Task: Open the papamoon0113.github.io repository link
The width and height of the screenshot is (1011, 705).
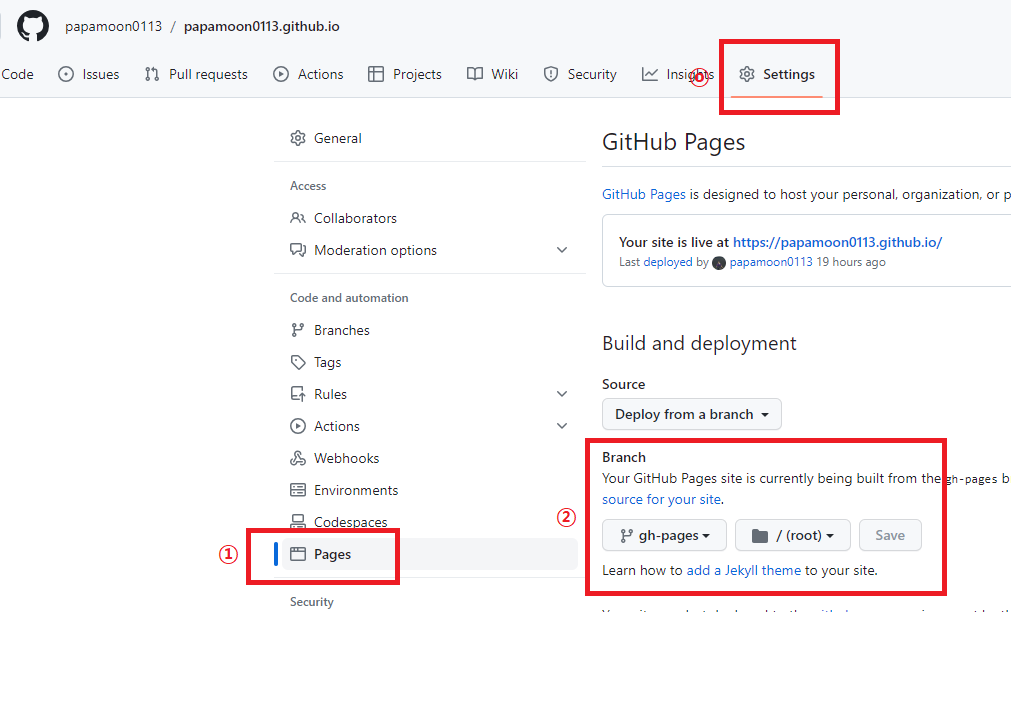Action: 261,26
